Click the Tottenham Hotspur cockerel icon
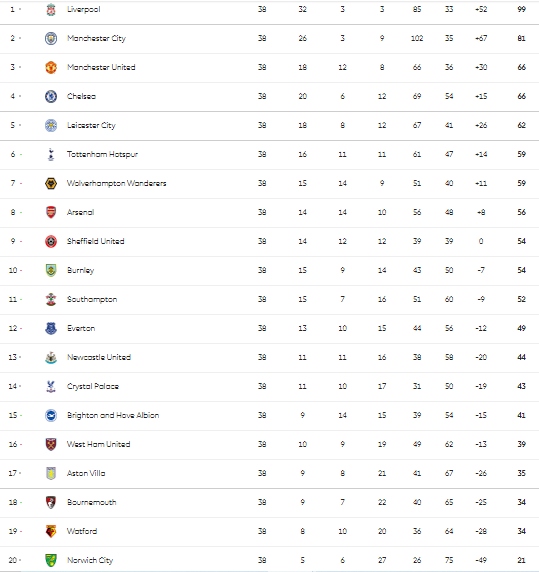This screenshot has width=539, height=572. click(x=51, y=154)
